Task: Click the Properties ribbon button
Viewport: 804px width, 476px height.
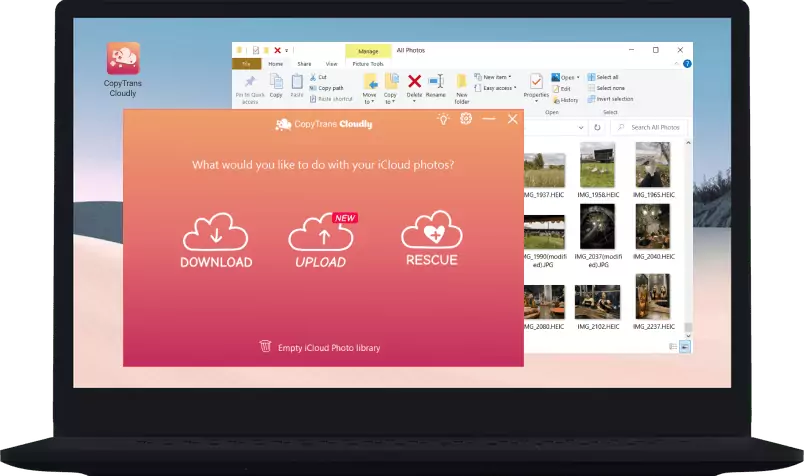Action: tap(536, 84)
